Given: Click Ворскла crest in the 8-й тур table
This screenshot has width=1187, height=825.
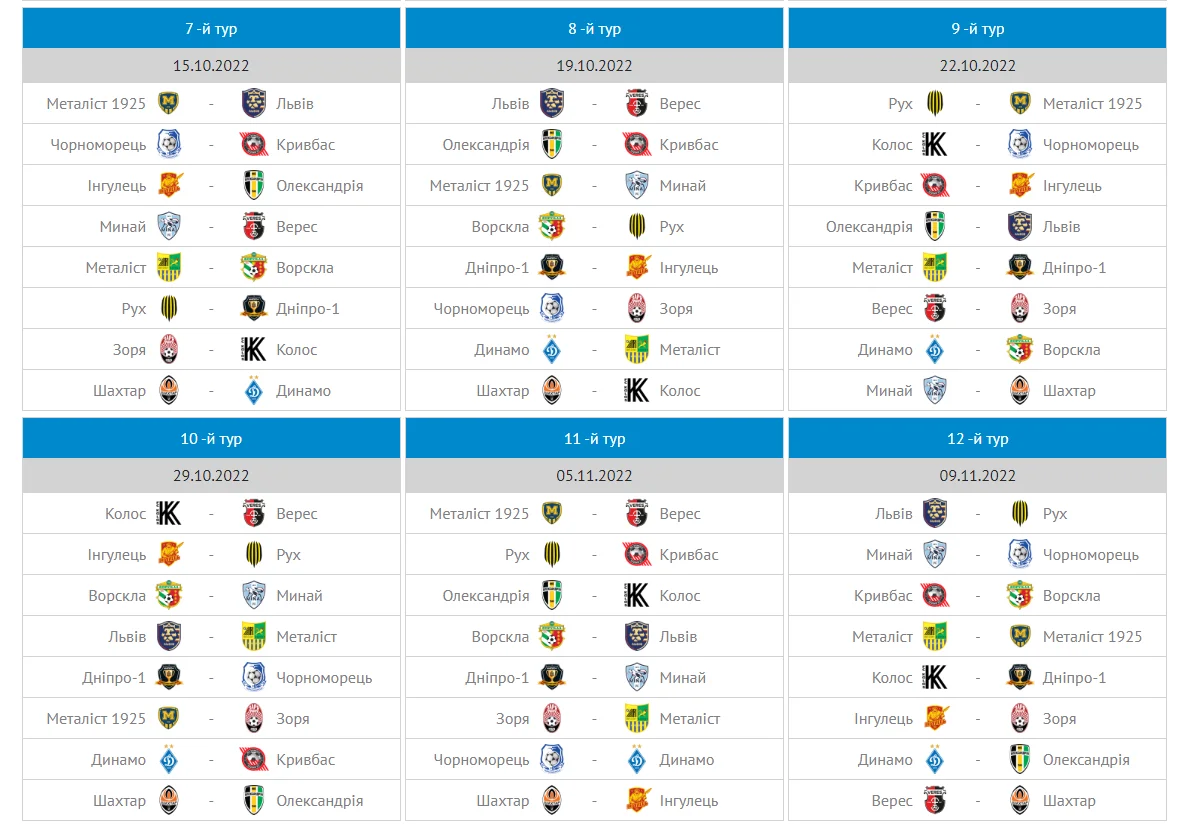Looking at the screenshot, I should (x=552, y=227).
